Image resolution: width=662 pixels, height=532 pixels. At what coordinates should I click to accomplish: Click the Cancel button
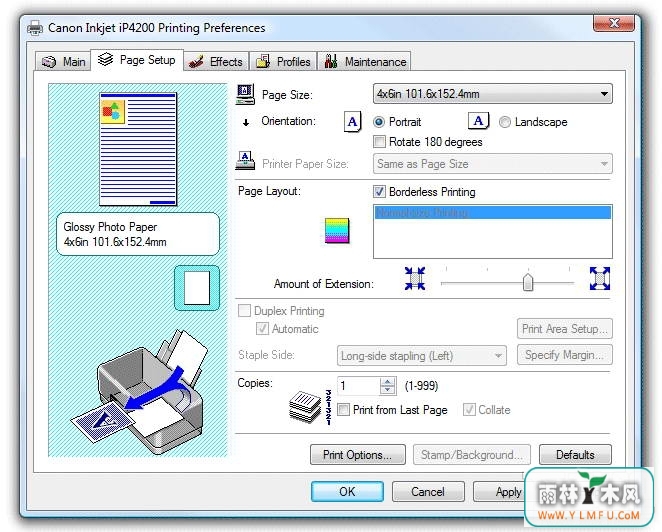pyautogui.click(x=428, y=491)
